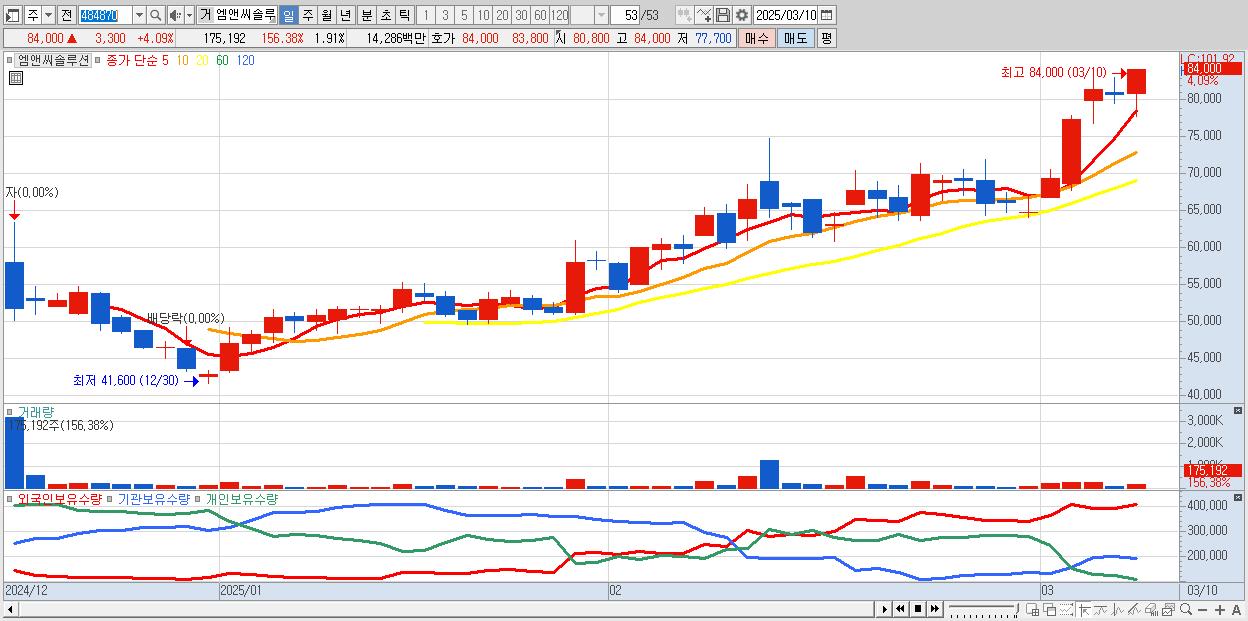
Task: Choose interval 5 button
Action: (463, 15)
